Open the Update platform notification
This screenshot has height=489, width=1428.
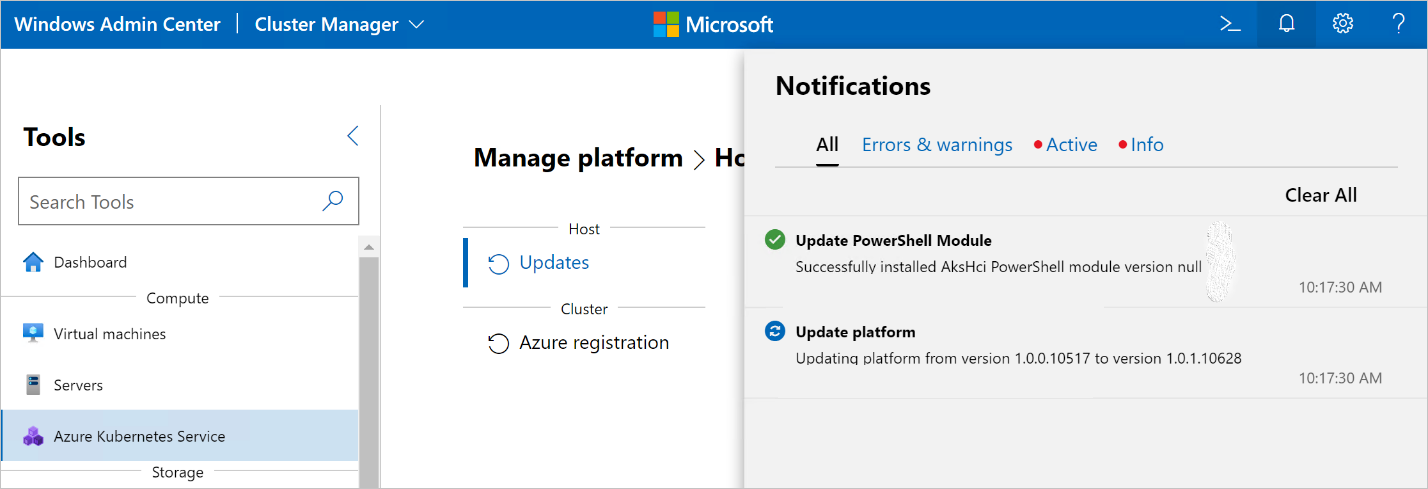coord(1086,353)
